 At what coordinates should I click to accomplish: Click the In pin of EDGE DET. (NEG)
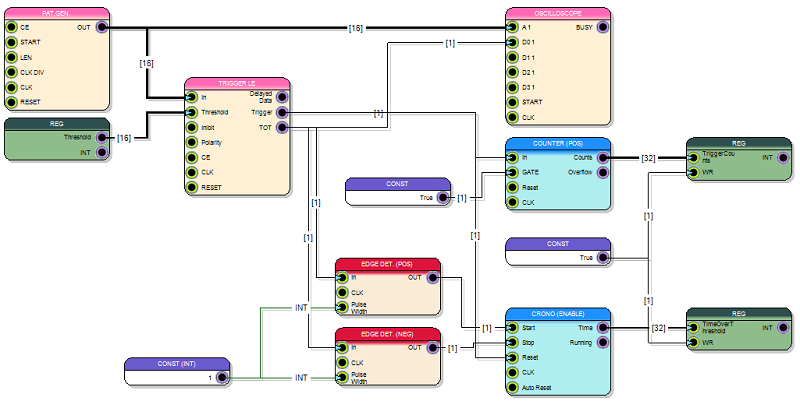(x=342, y=348)
